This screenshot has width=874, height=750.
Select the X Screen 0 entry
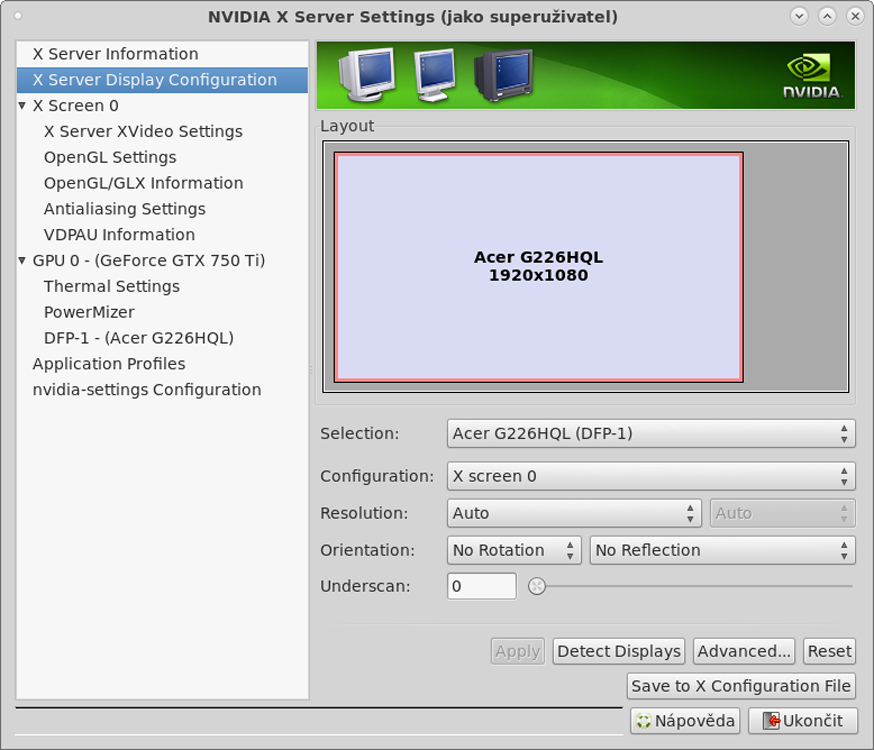point(75,105)
